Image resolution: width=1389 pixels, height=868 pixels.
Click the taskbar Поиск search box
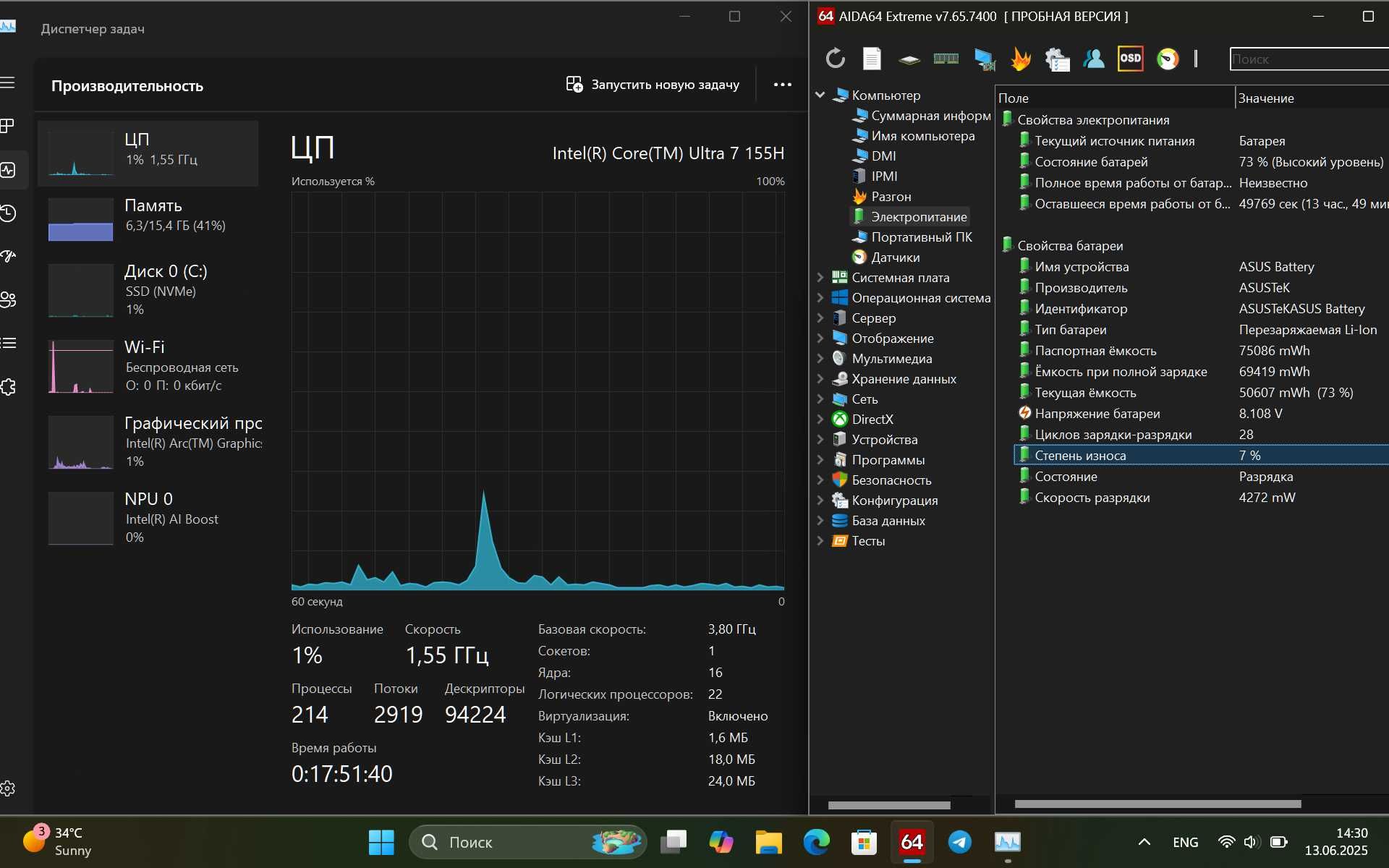pyautogui.click(x=527, y=842)
